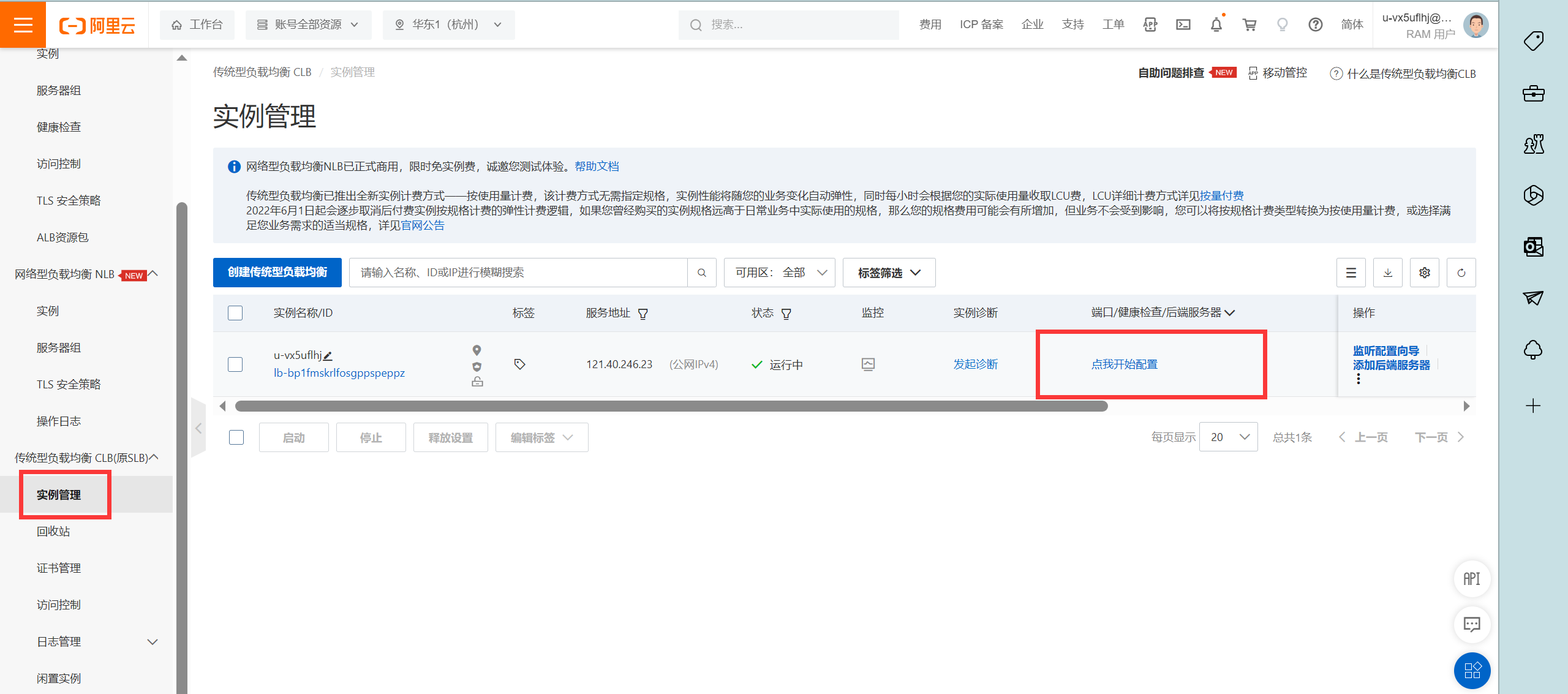
Task: Click 添加后端服务器 link
Action: click(x=1392, y=365)
